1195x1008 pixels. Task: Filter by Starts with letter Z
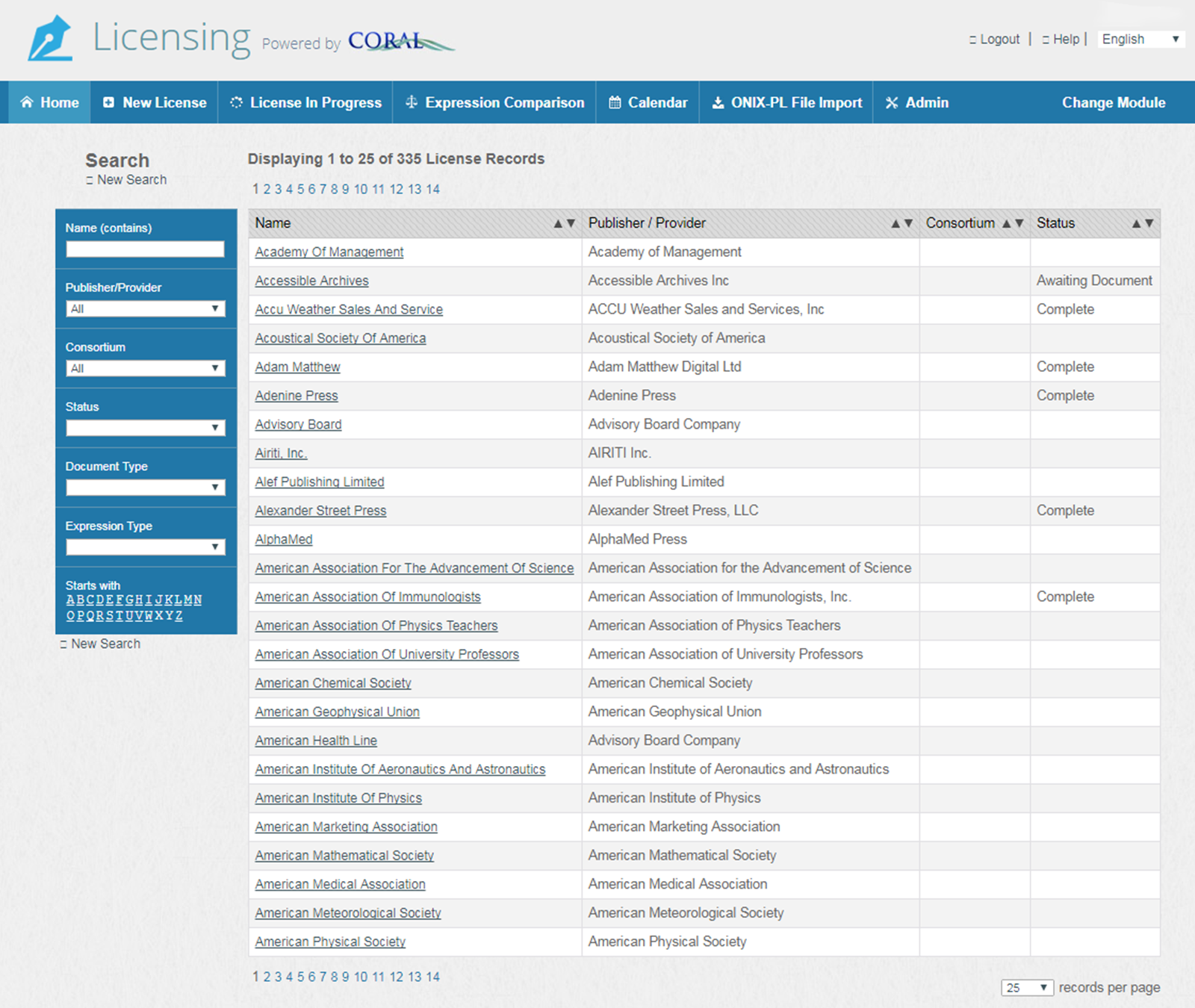click(x=179, y=616)
